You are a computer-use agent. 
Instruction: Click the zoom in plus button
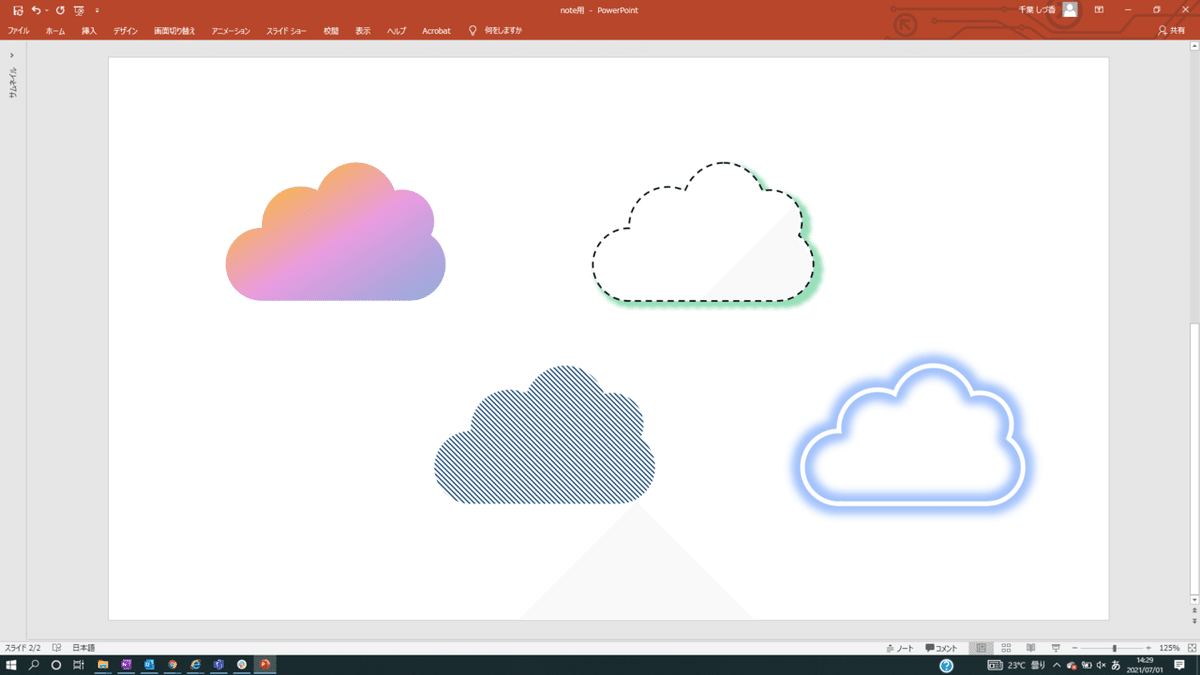point(1148,648)
